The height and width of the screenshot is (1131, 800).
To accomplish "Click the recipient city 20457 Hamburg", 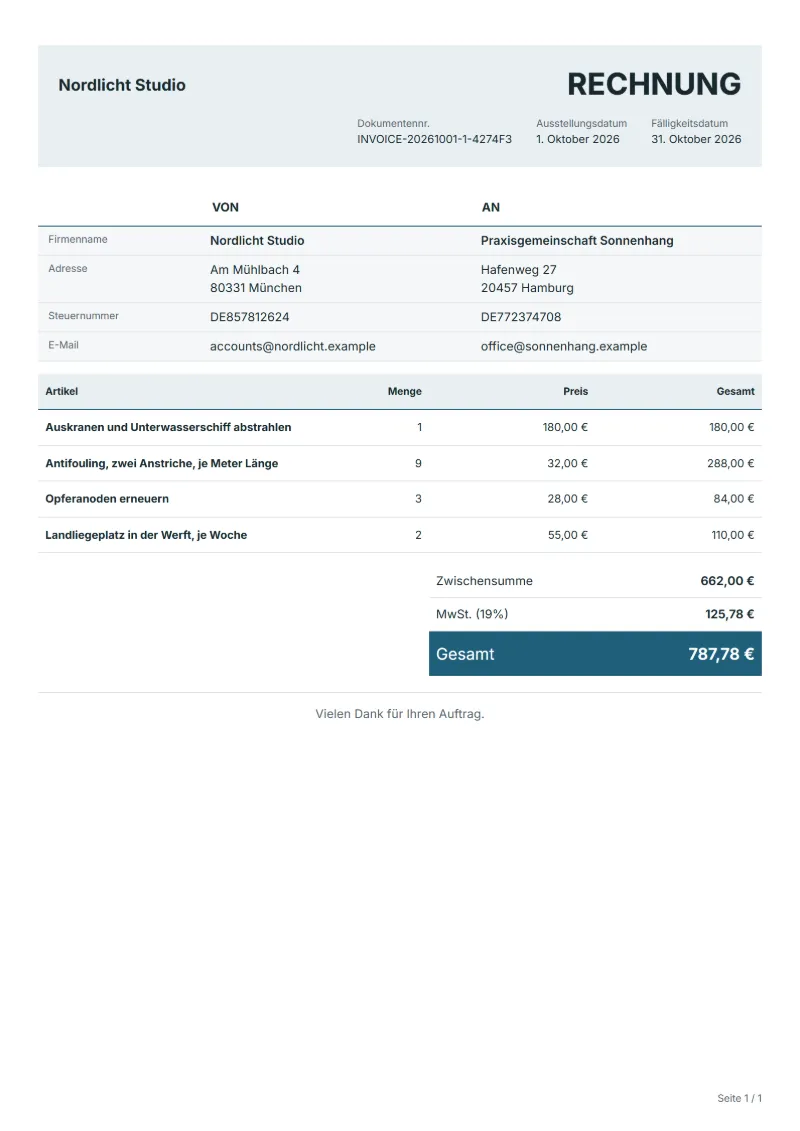I will [x=527, y=288].
